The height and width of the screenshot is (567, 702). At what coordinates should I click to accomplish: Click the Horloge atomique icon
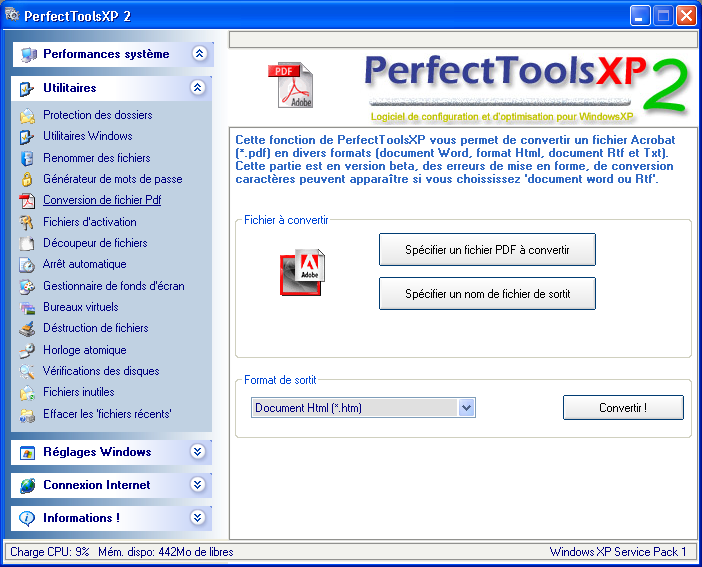(27, 350)
